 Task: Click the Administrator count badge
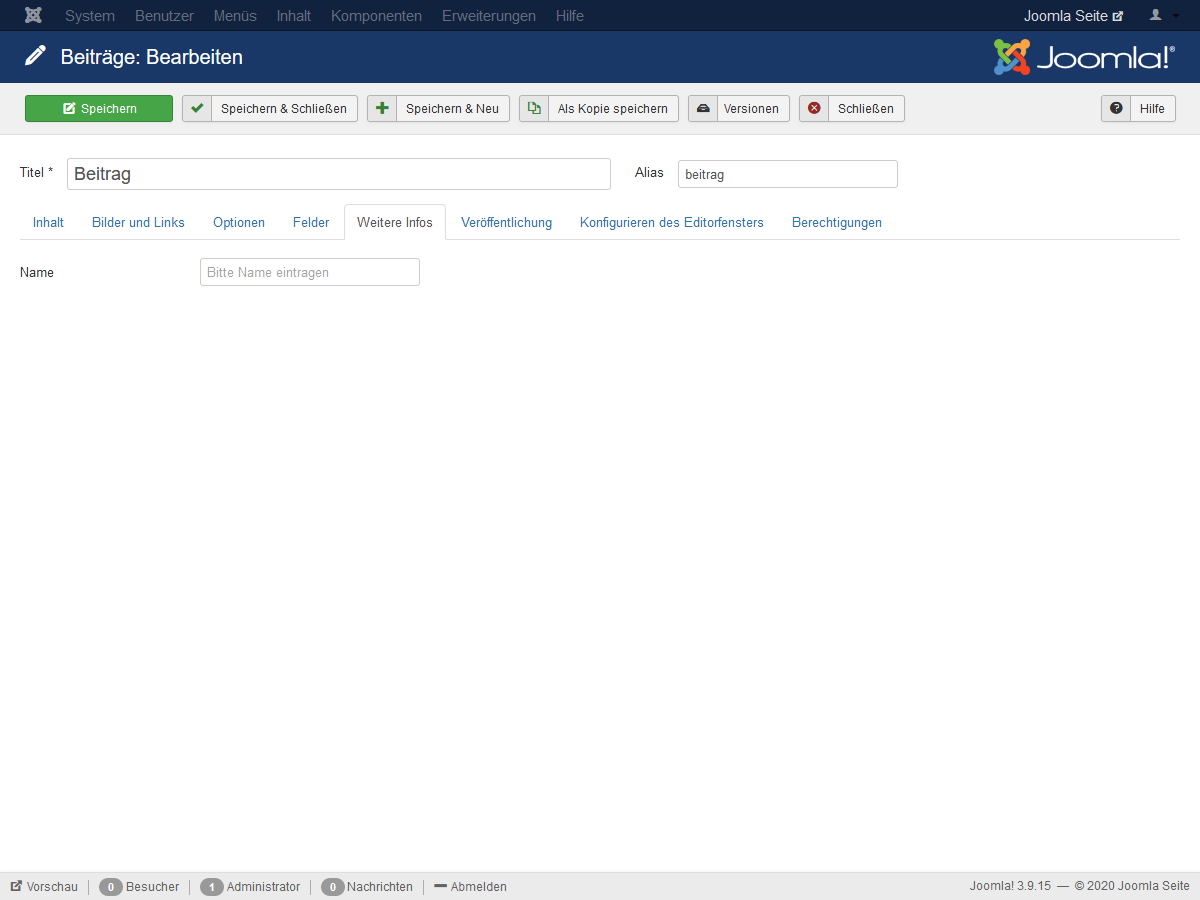(x=212, y=887)
